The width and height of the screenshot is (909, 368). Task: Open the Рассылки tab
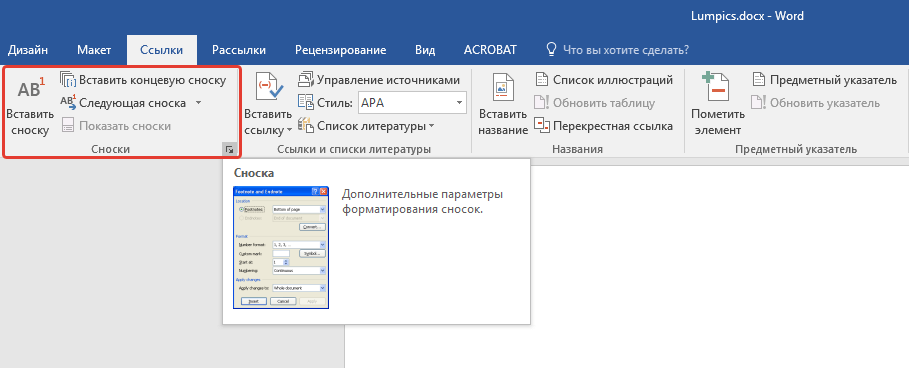tap(239, 50)
